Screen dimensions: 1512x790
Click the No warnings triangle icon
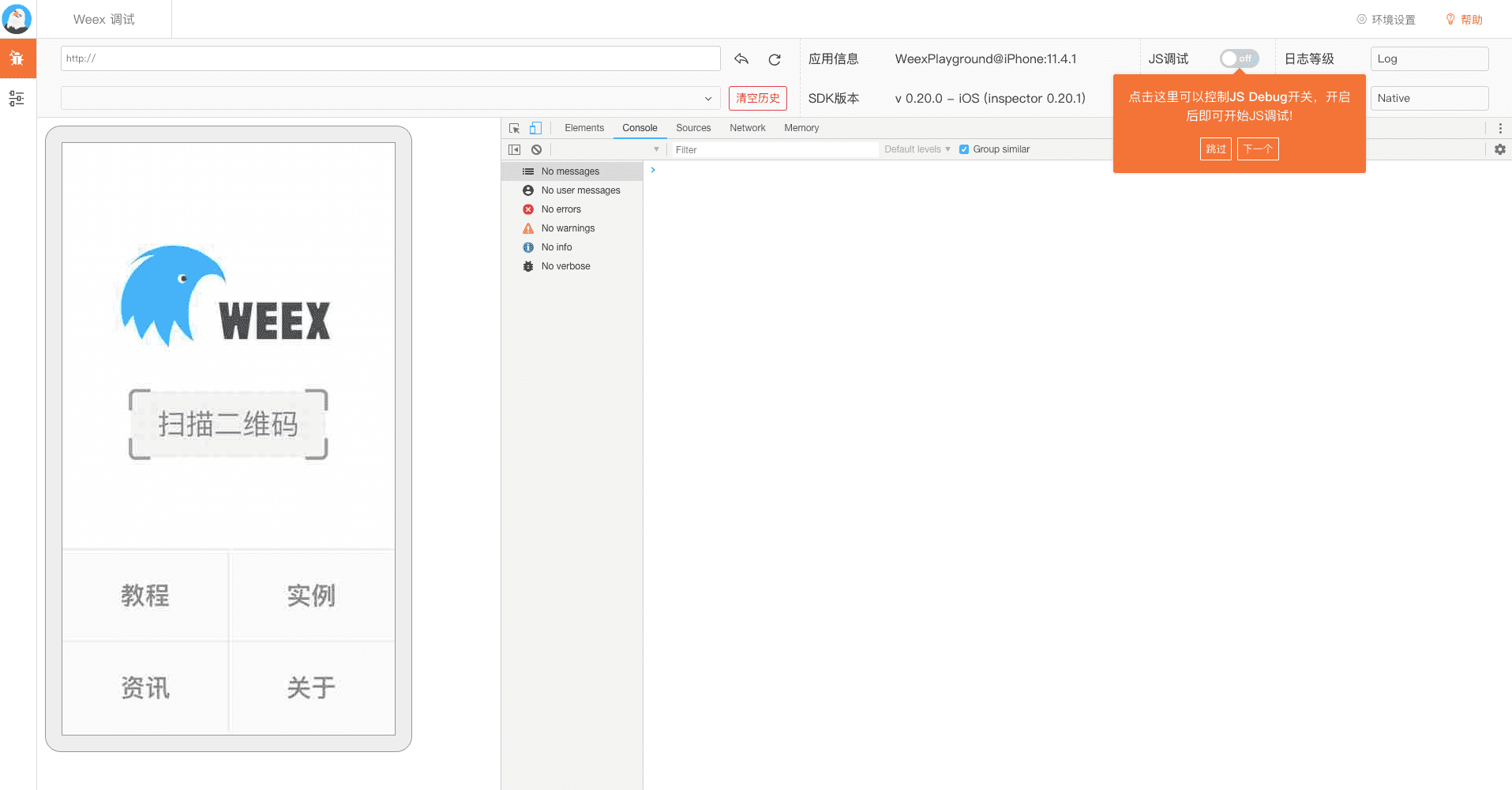coord(528,228)
